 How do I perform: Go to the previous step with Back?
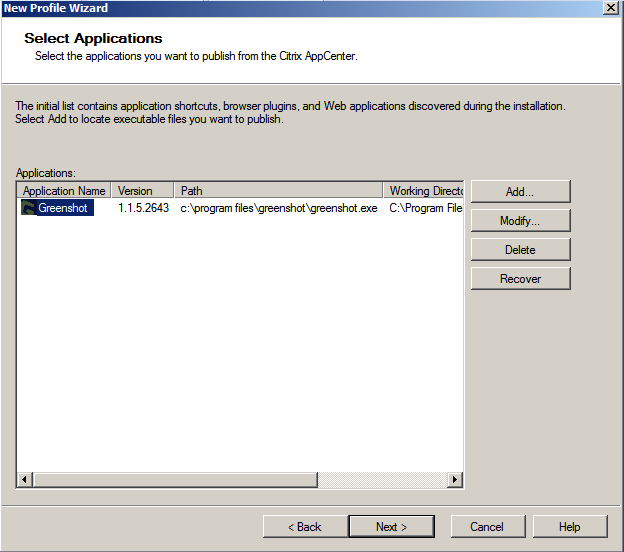304,527
